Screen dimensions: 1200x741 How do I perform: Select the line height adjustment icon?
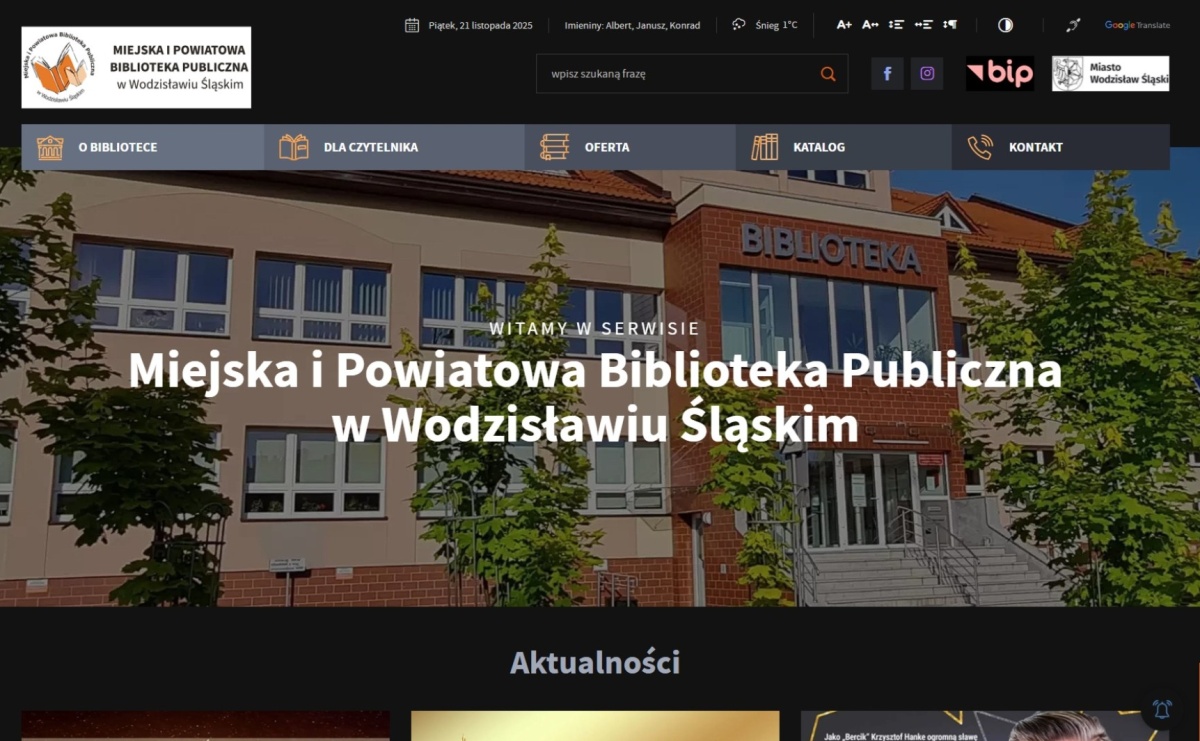(x=896, y=25)
